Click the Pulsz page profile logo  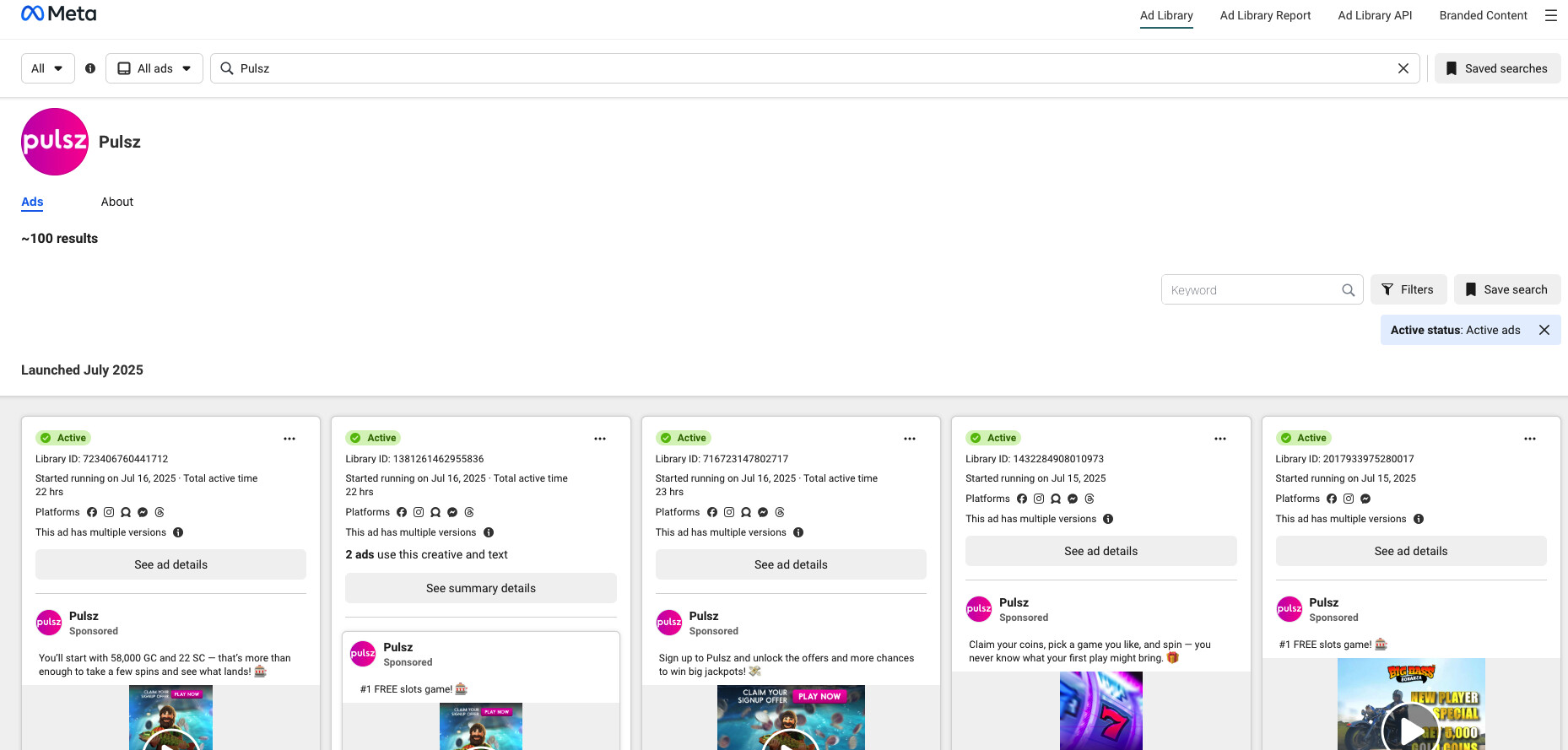point(55,142)
